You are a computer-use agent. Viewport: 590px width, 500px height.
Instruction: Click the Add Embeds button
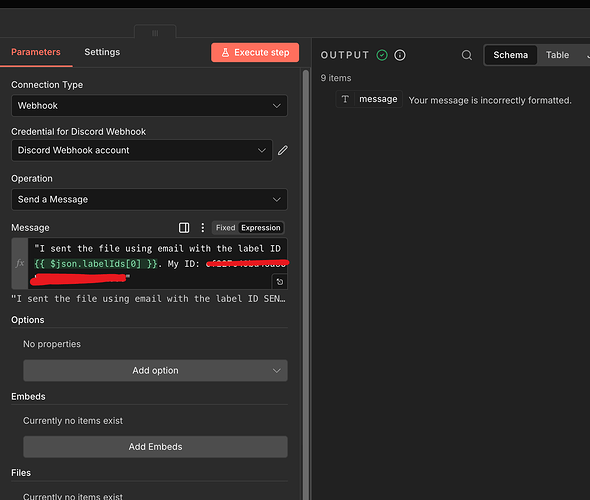tap(155, 447)
